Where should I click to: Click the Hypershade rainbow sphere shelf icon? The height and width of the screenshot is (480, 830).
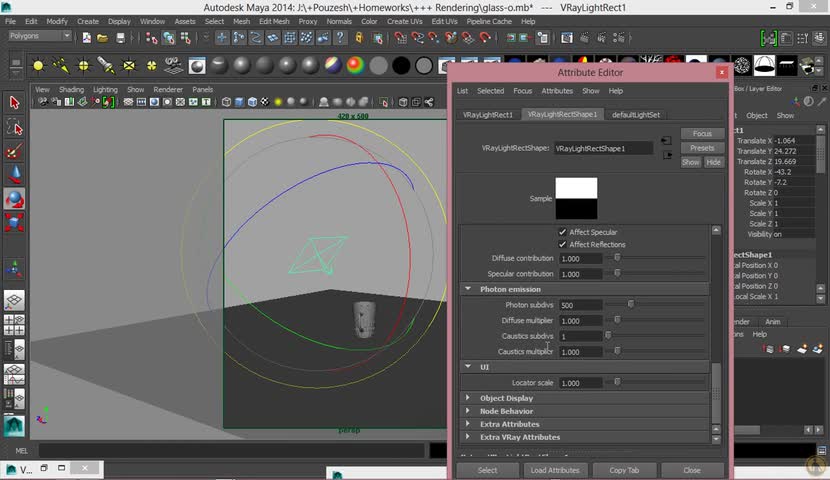(x=356, y=66)
